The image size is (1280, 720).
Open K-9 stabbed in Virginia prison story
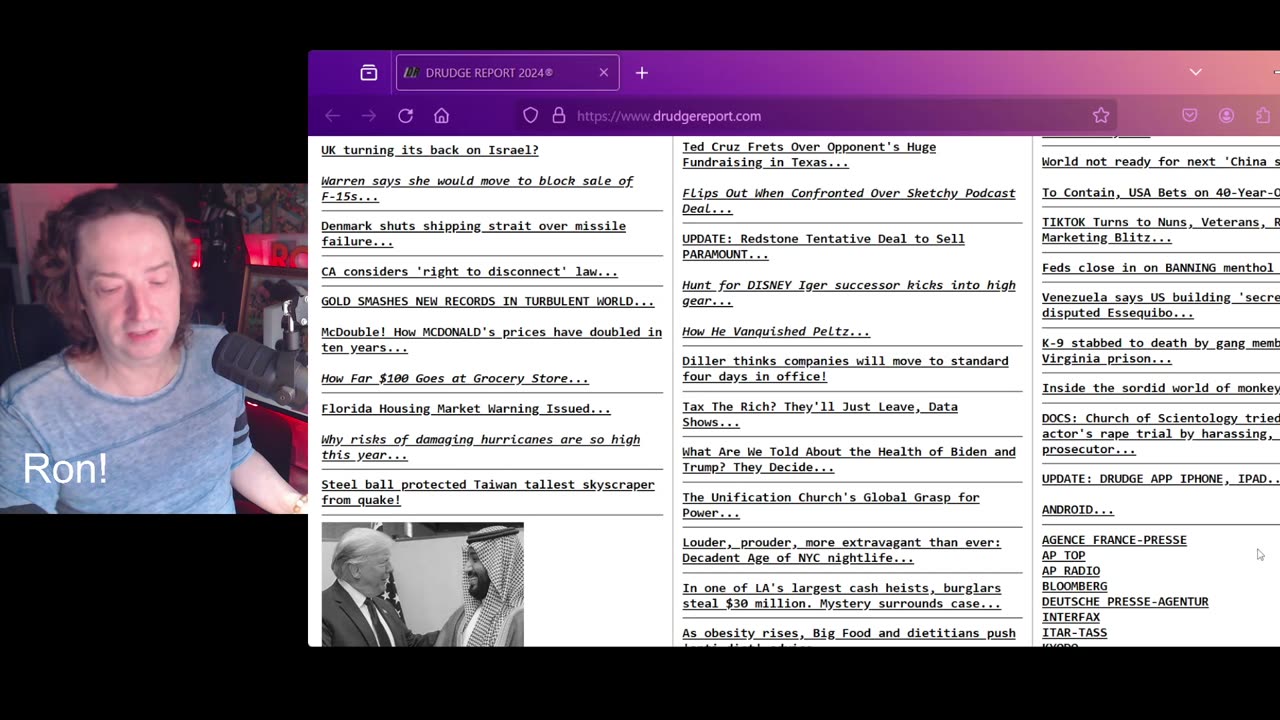coord(1160,350)
